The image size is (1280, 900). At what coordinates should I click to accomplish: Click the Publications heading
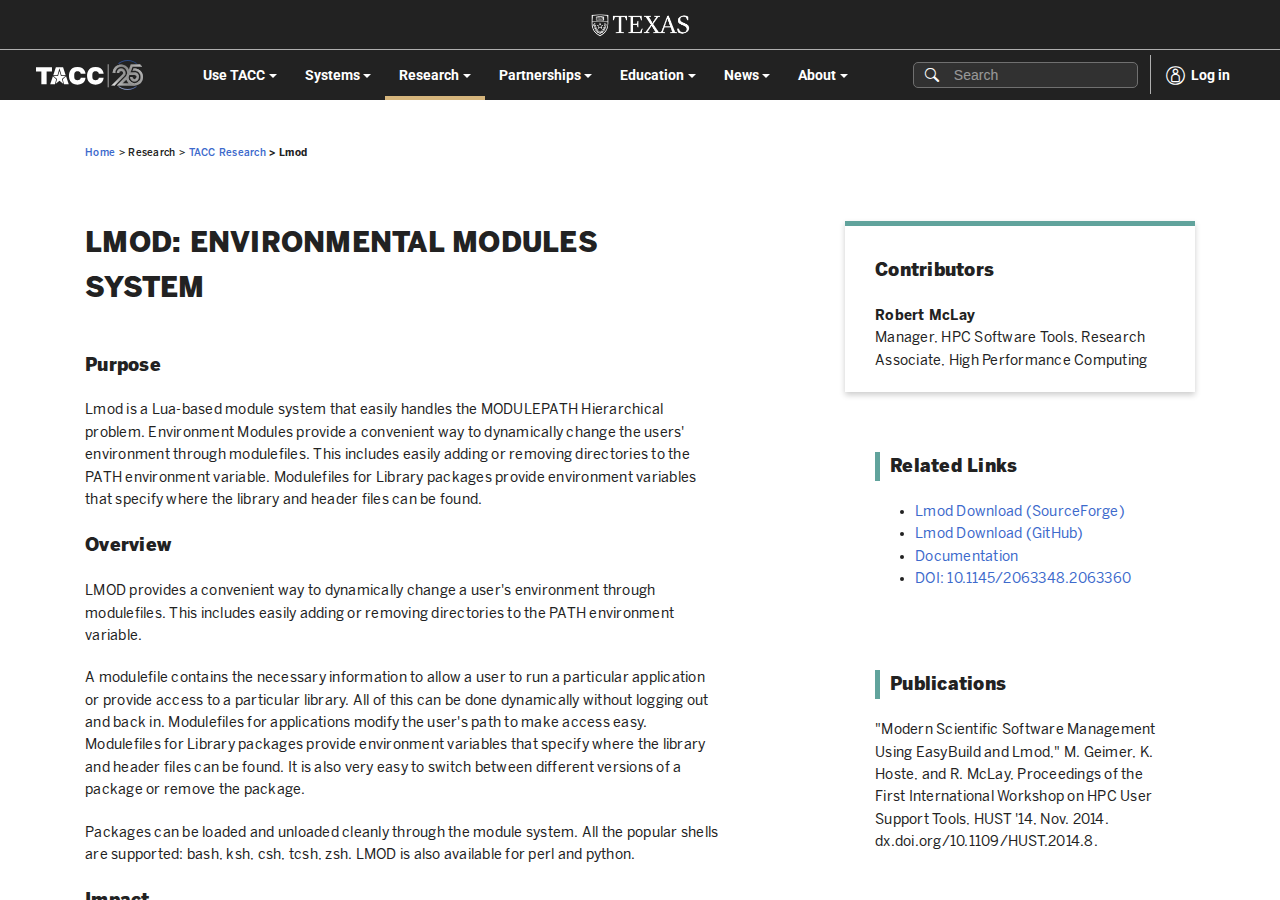point(948,683)
